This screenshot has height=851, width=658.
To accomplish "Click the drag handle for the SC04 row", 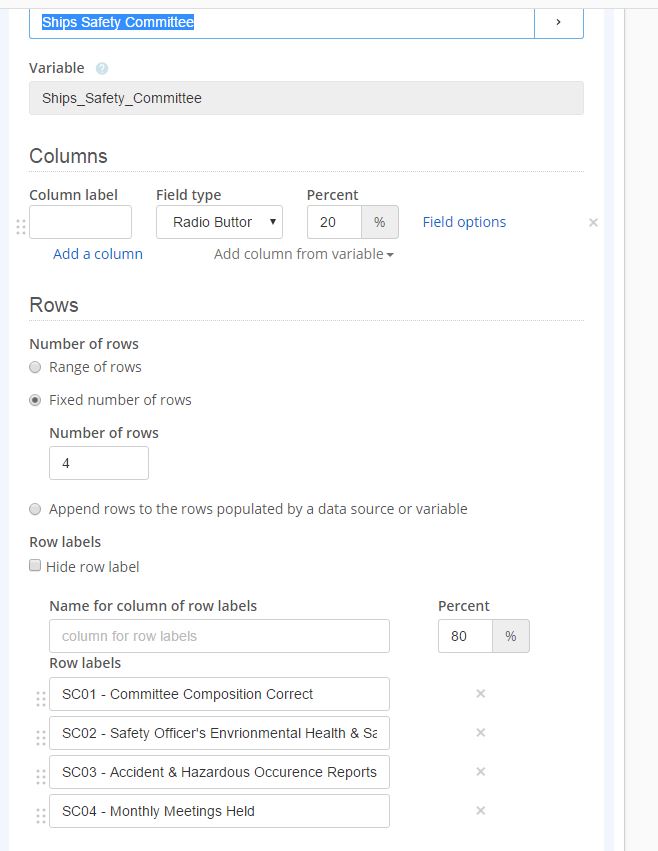I will click(x=41, y=815).
